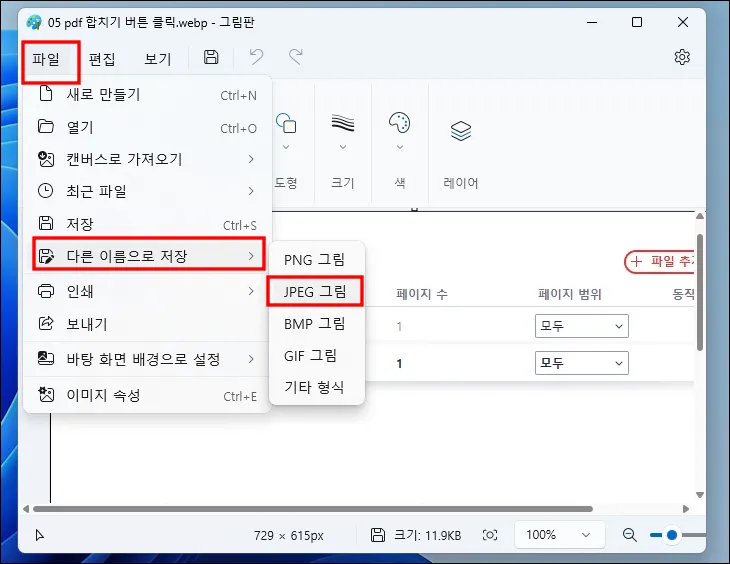
Task: Open 캔버스로 가져오기 submenu
Action: [147, 159]
